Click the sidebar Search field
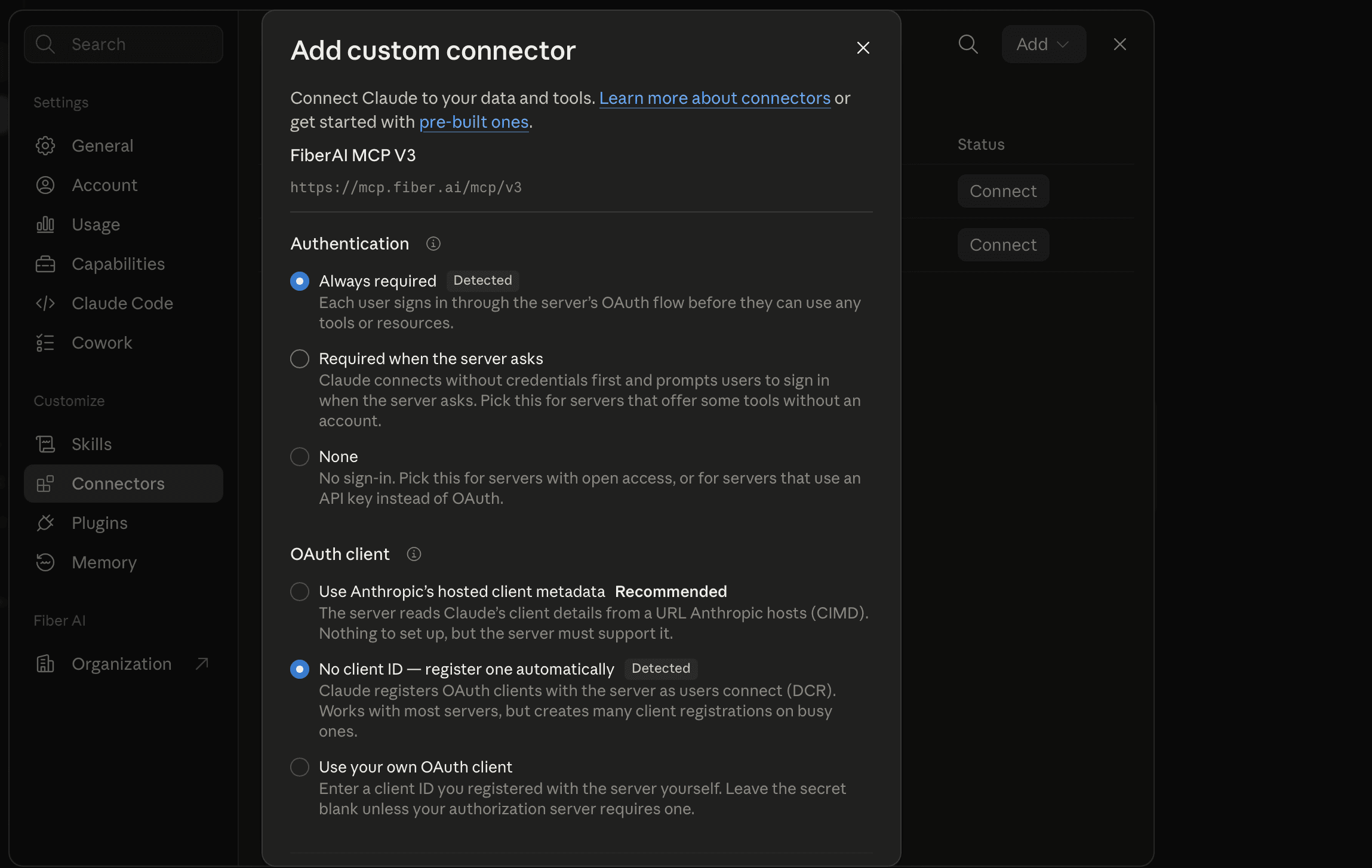Screen dimensions: 1372x868 click(x=124, y=44)
